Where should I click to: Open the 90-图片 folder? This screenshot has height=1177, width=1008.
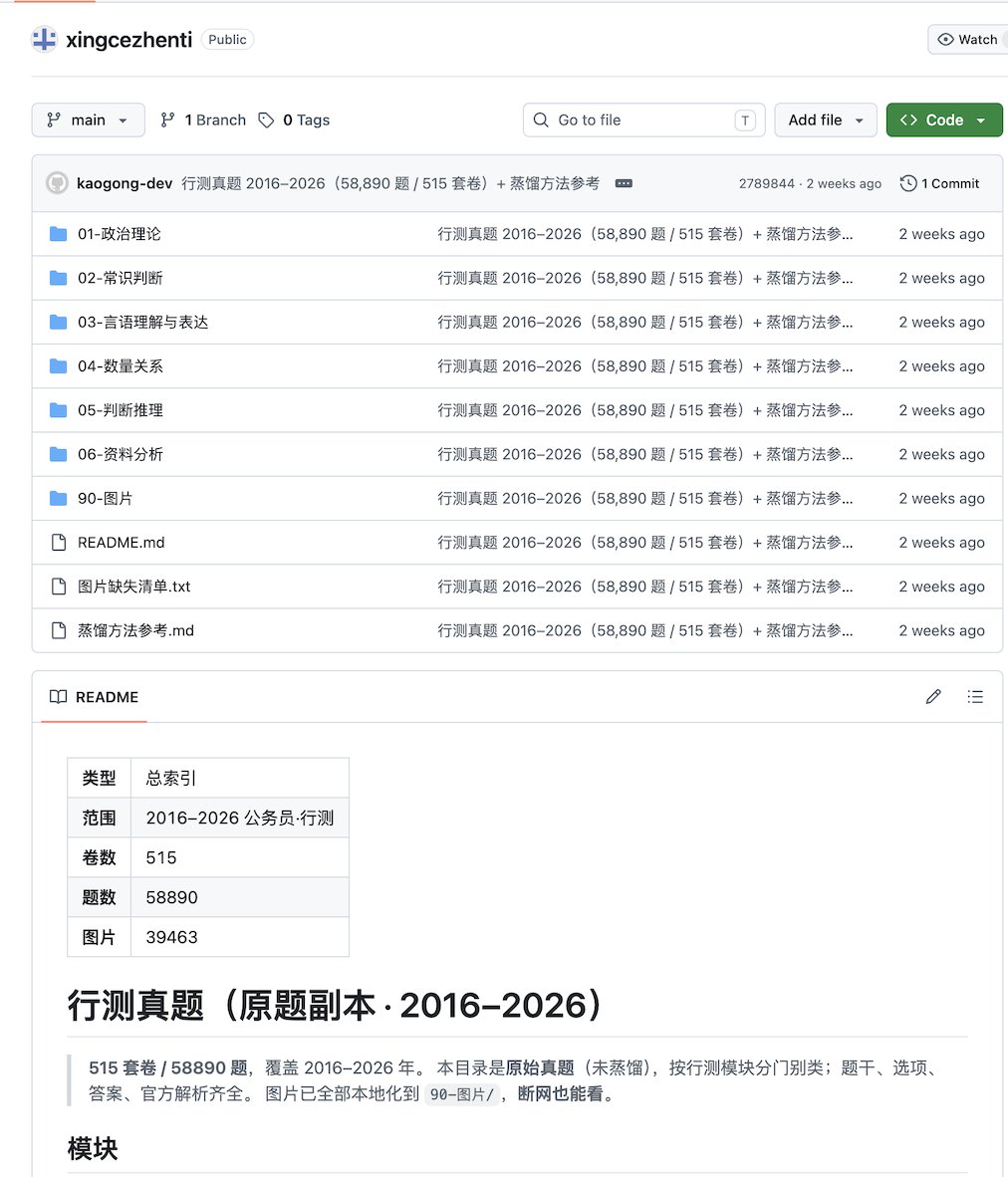(x=106, y=499)
